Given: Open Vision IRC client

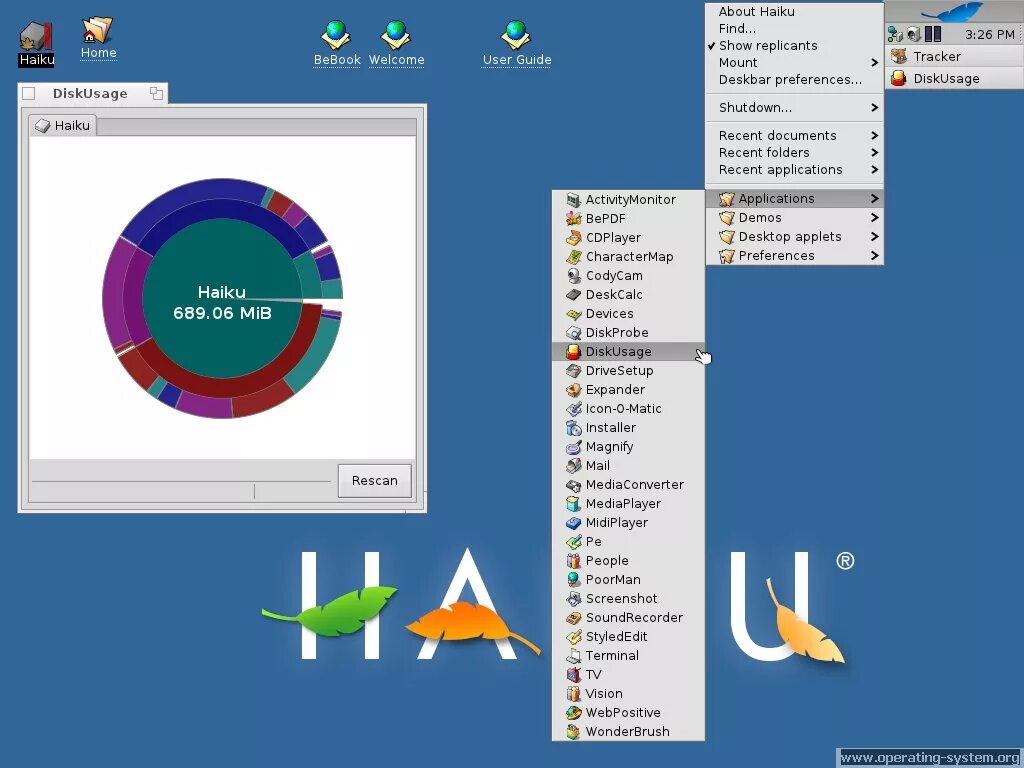Looking at the screenshot, I should tap(628, 692).
